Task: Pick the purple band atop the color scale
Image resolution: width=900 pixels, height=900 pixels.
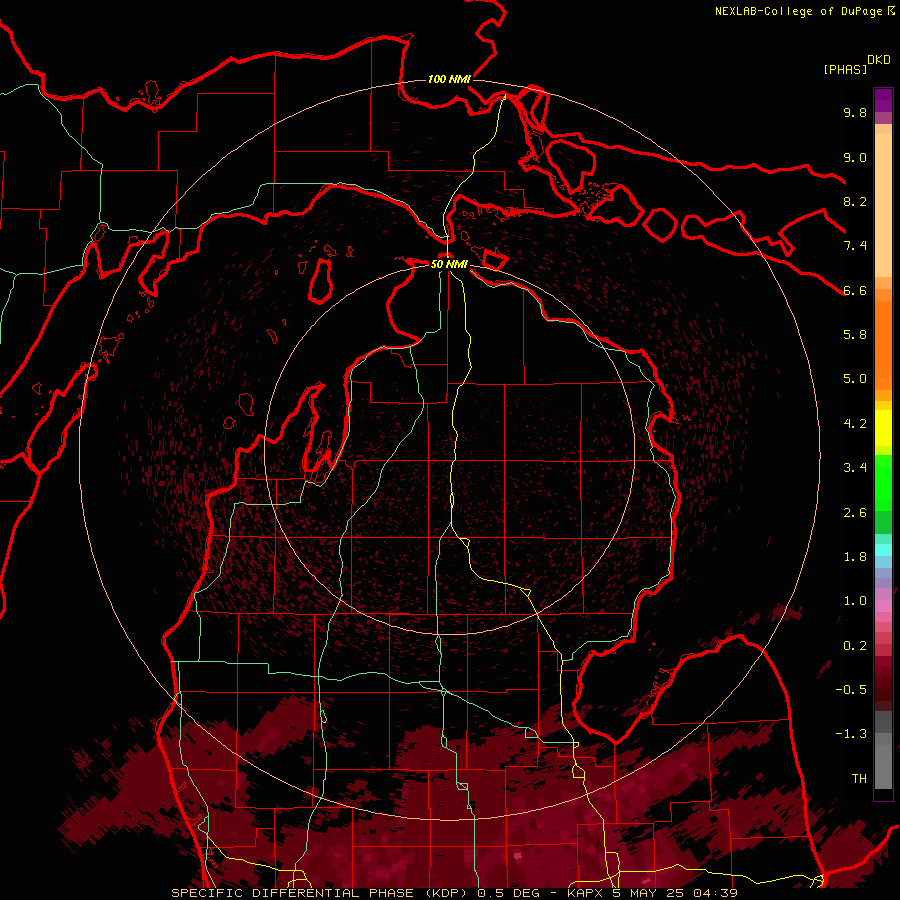Action: click(x=883, y=100)
